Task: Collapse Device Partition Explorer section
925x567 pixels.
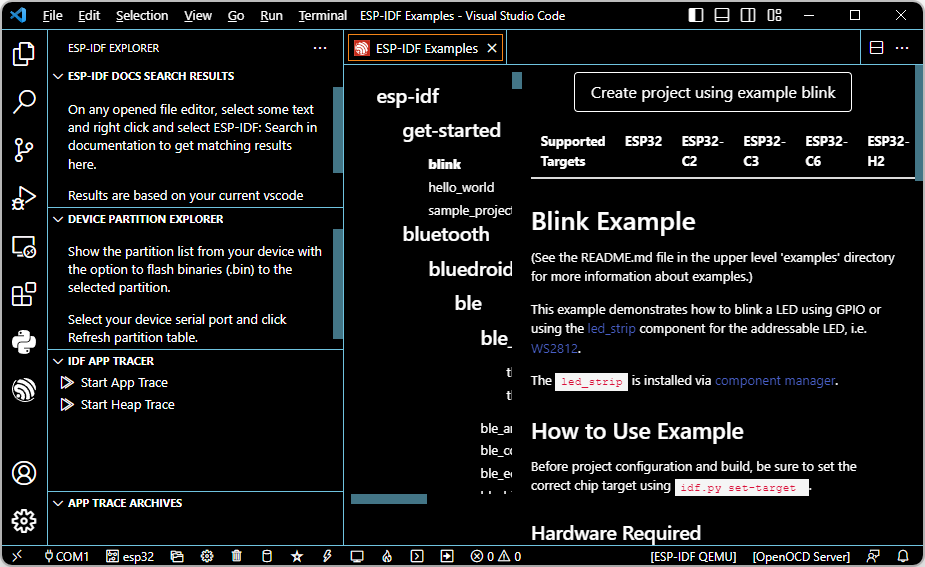Action: [x=58, y=219]
